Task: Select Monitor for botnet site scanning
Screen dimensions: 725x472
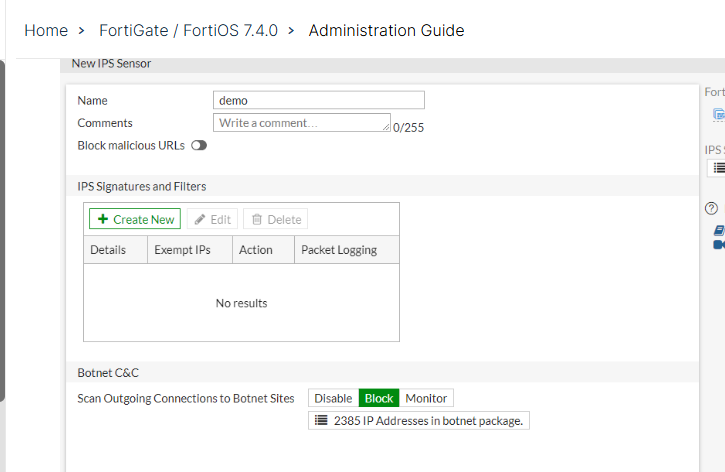Action: coord(426,398)
